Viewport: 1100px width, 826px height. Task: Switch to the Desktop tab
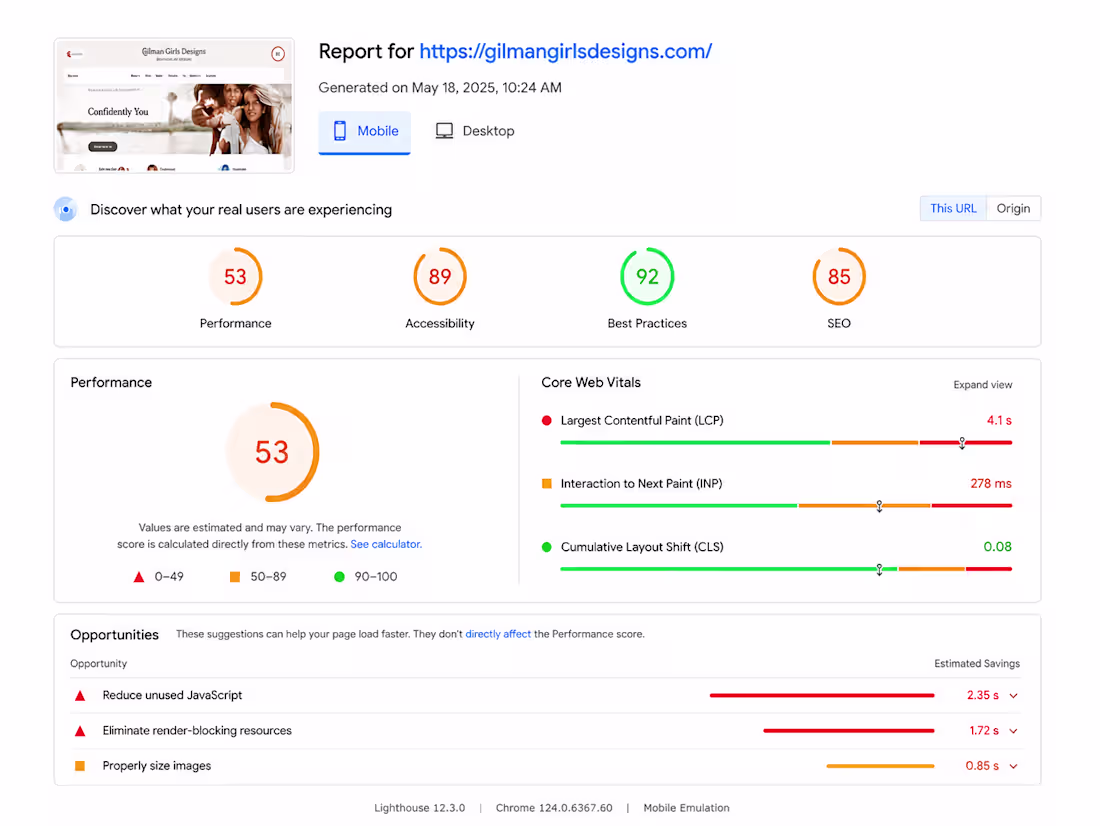[475, 131]
